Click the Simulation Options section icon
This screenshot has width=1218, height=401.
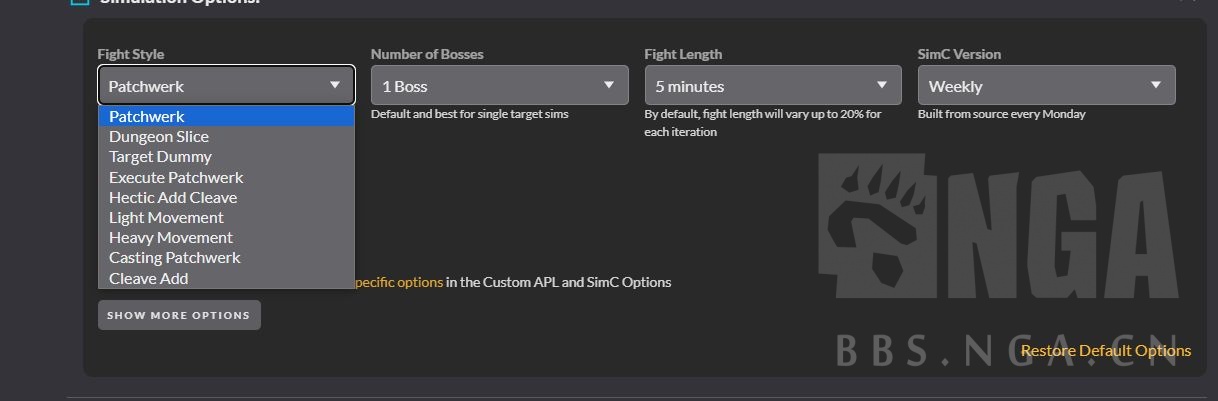pos(80,2)
